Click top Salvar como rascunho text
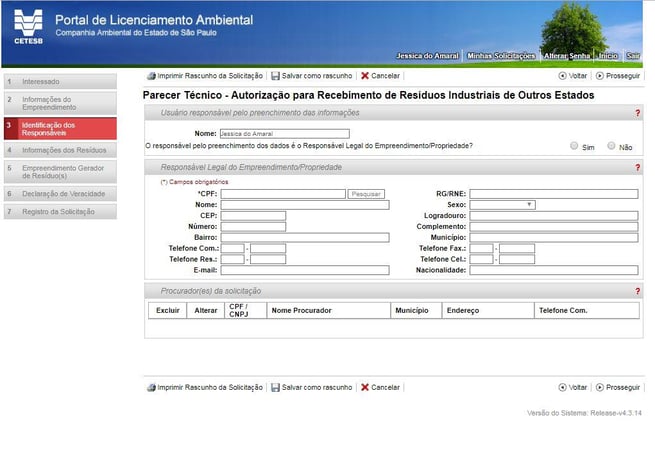 [x=317, y=76]
